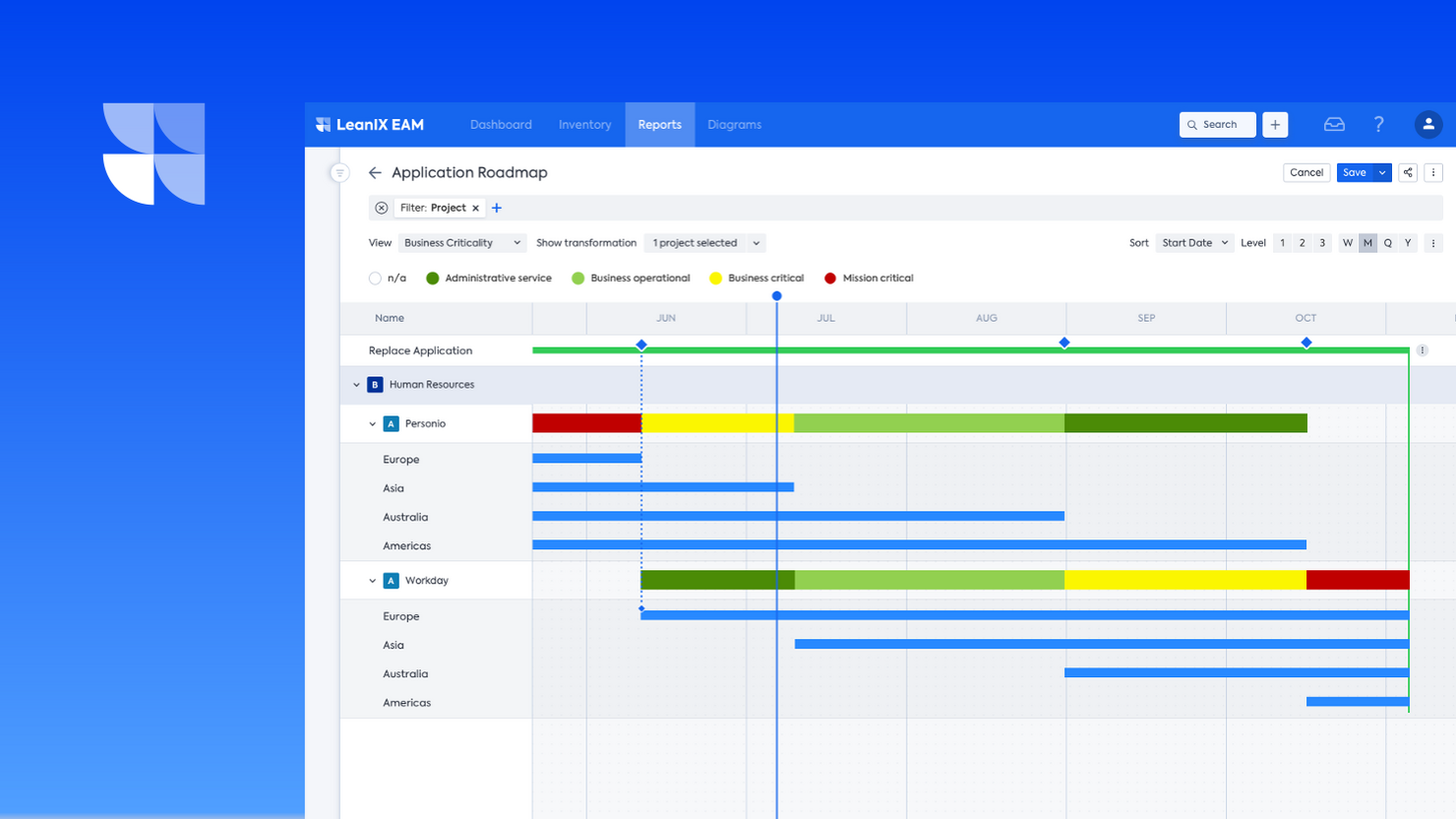Select hierarchy Level 2
1456x819 pixels.
pos(1302,243)
